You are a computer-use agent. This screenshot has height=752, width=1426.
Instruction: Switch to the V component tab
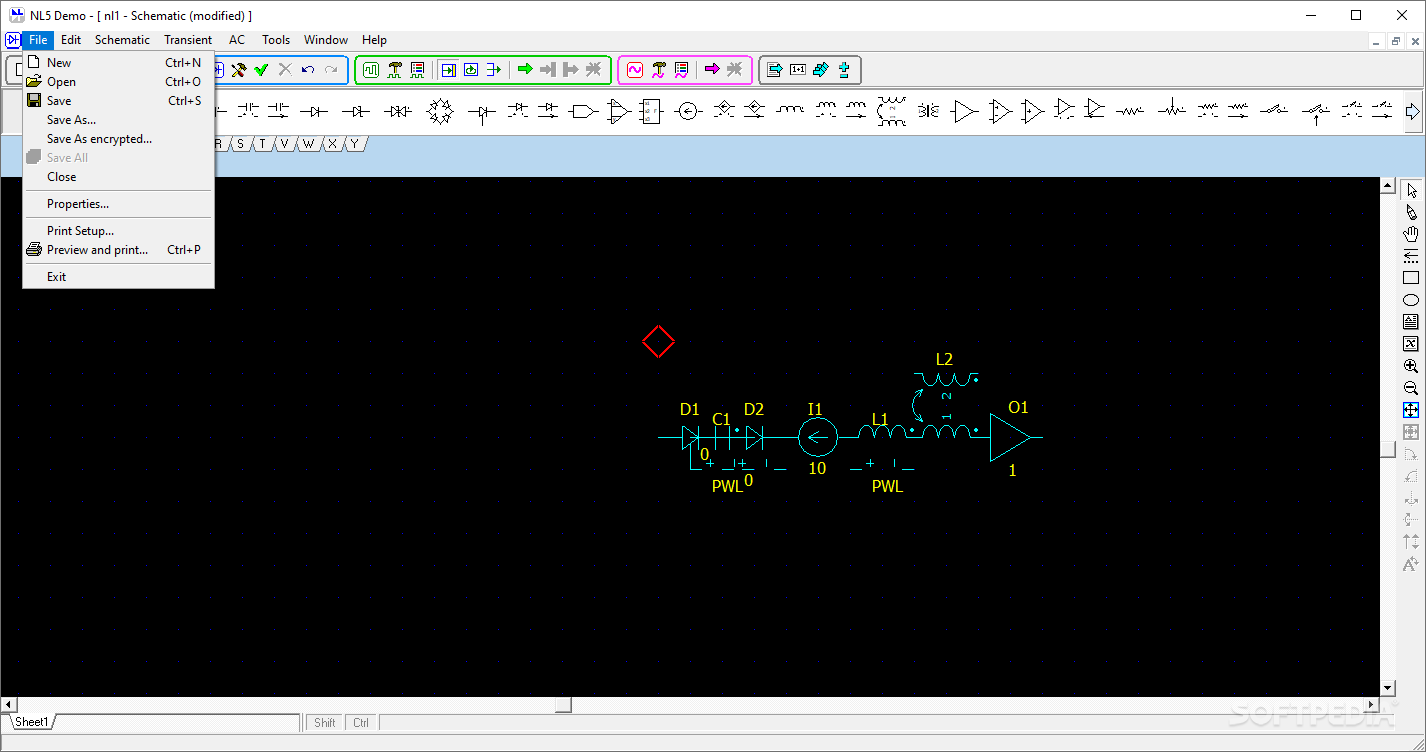[284, 144]
